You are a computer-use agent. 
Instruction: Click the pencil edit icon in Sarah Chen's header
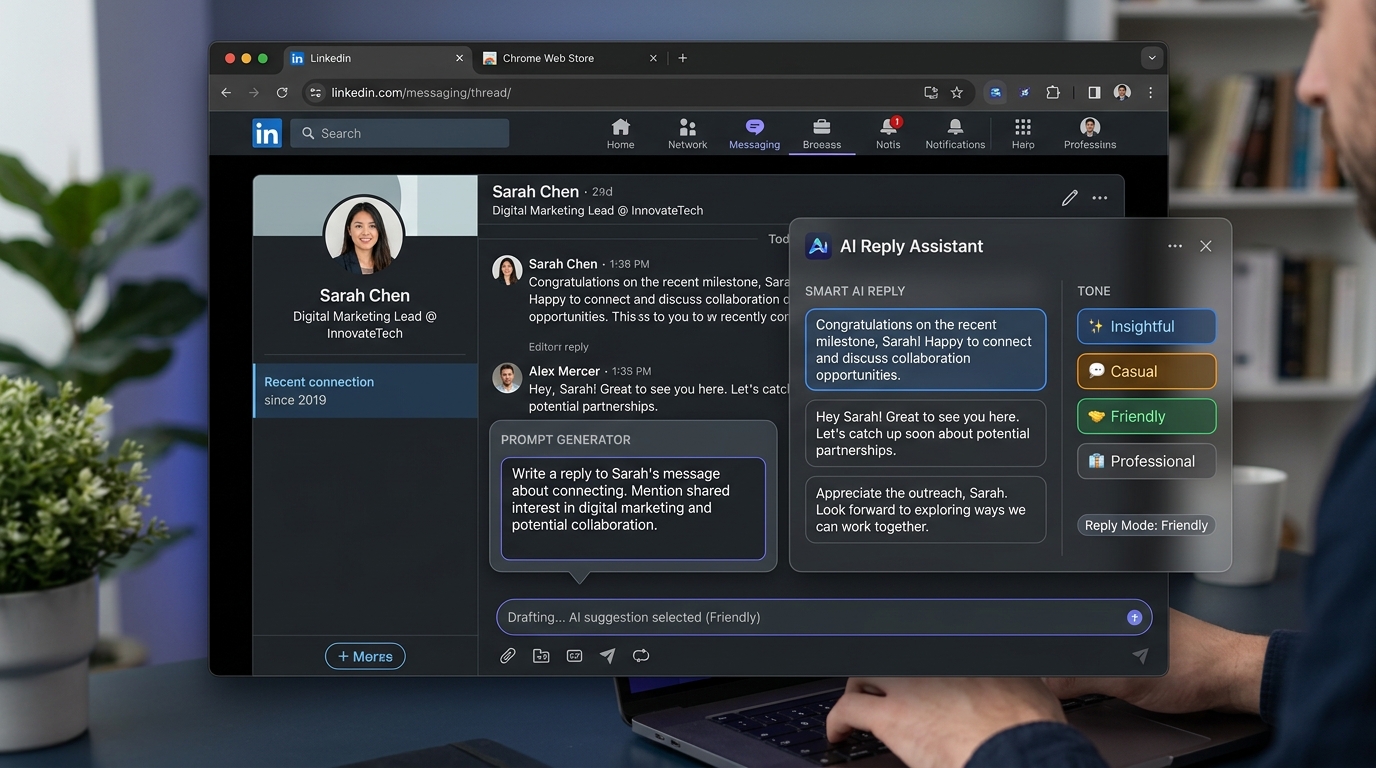[x=1069, y=198]
